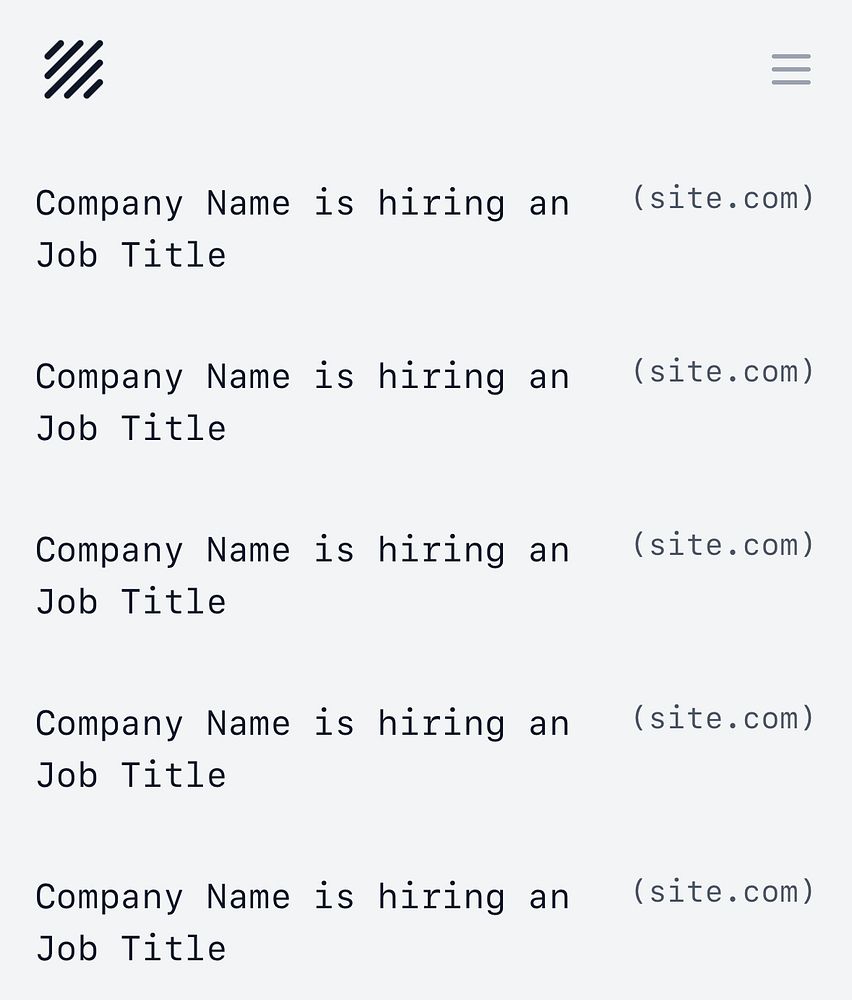Select the "Job Title" text in first listing

pos(131,255)
